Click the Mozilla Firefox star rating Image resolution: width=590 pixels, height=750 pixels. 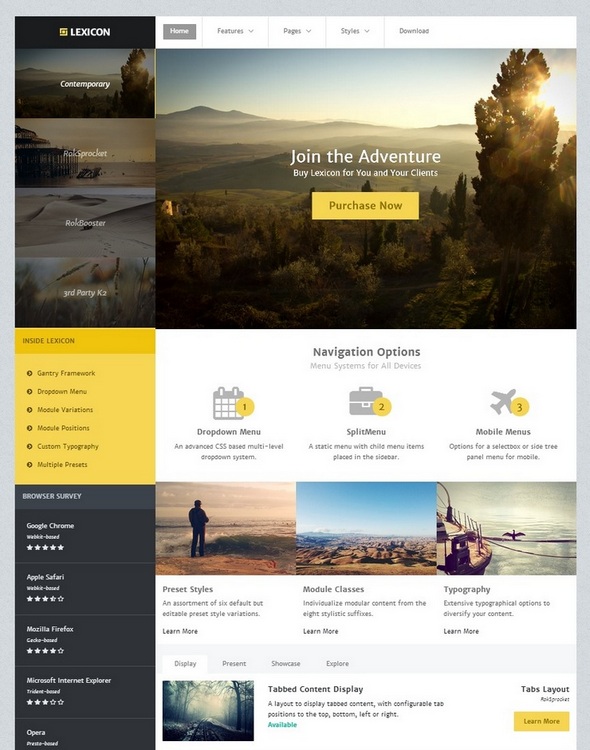[x=45, y=651]
